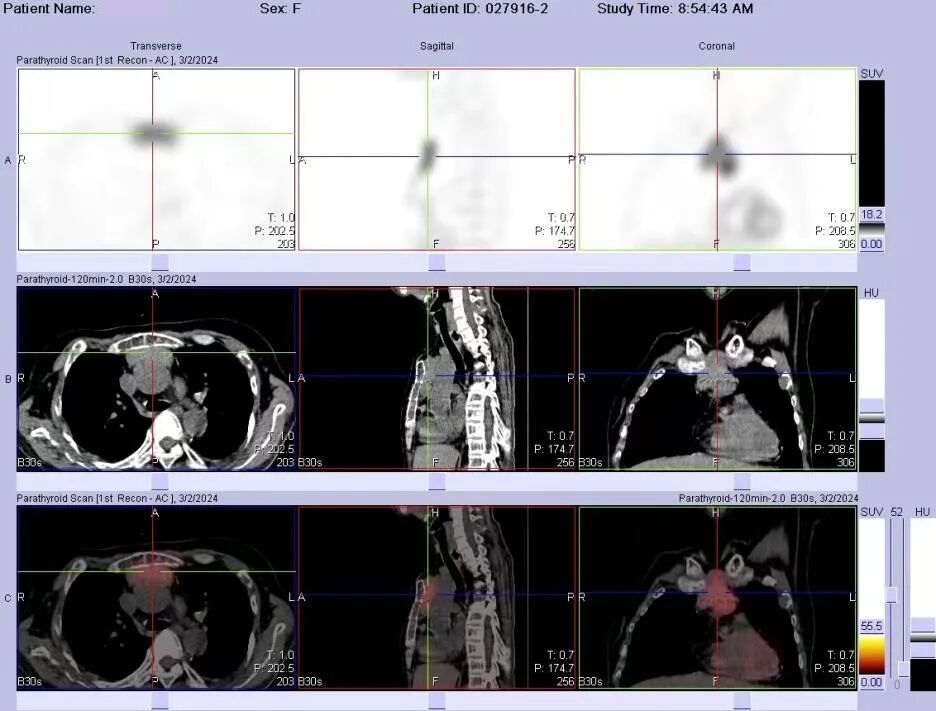
Task: Click the Transverse column heading
Action: click(156, 46)
